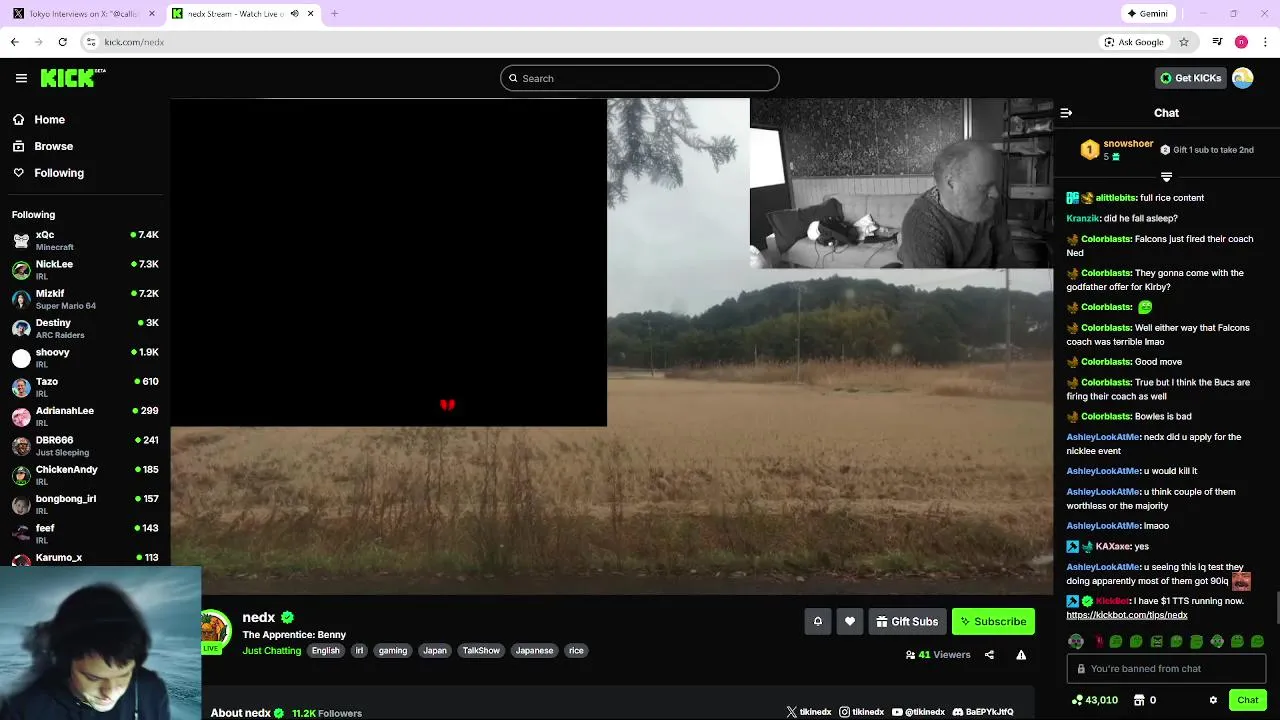
Task: Click snowshoer top gifter name
Action: pos(1128,144)
